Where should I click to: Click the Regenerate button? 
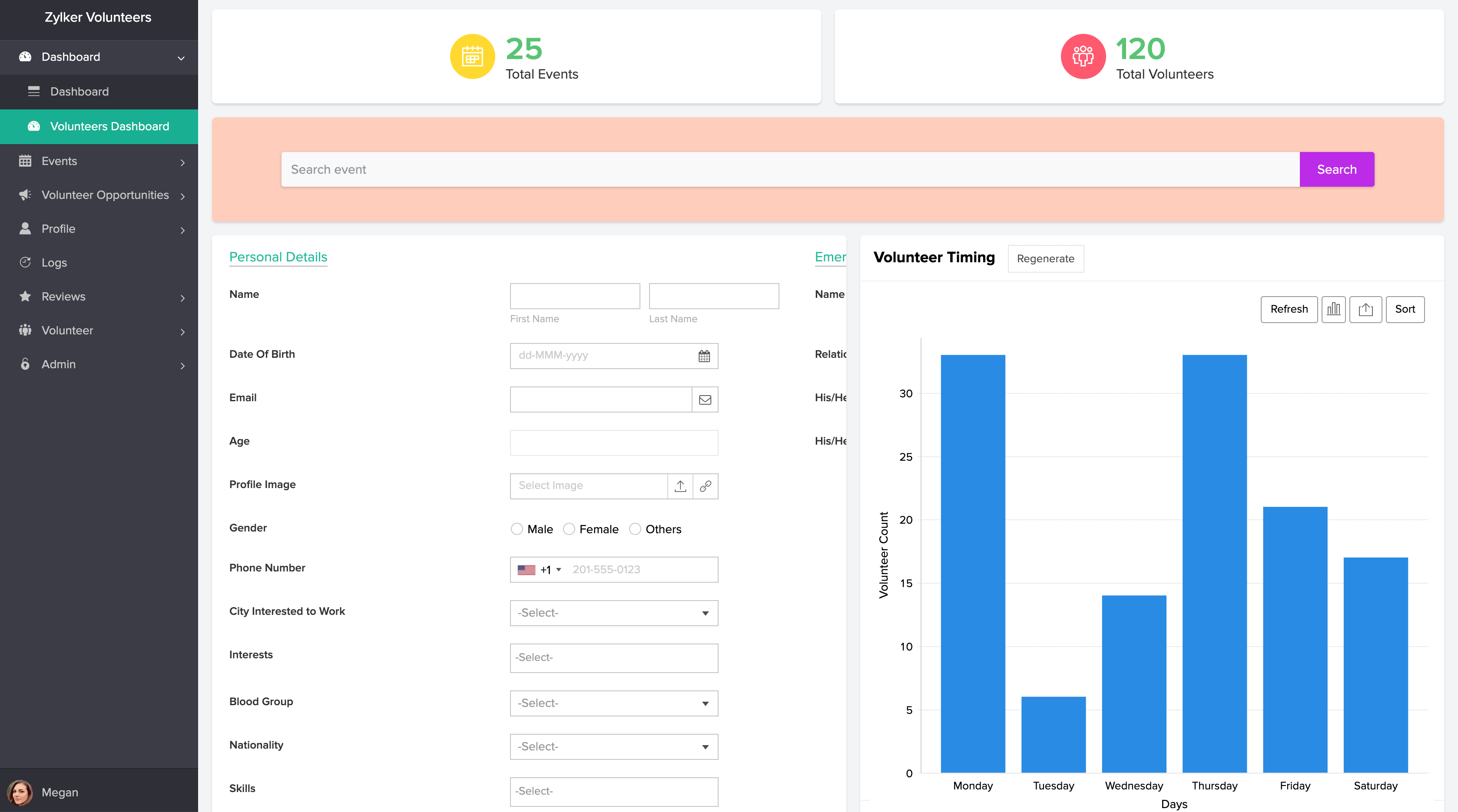1045,259
